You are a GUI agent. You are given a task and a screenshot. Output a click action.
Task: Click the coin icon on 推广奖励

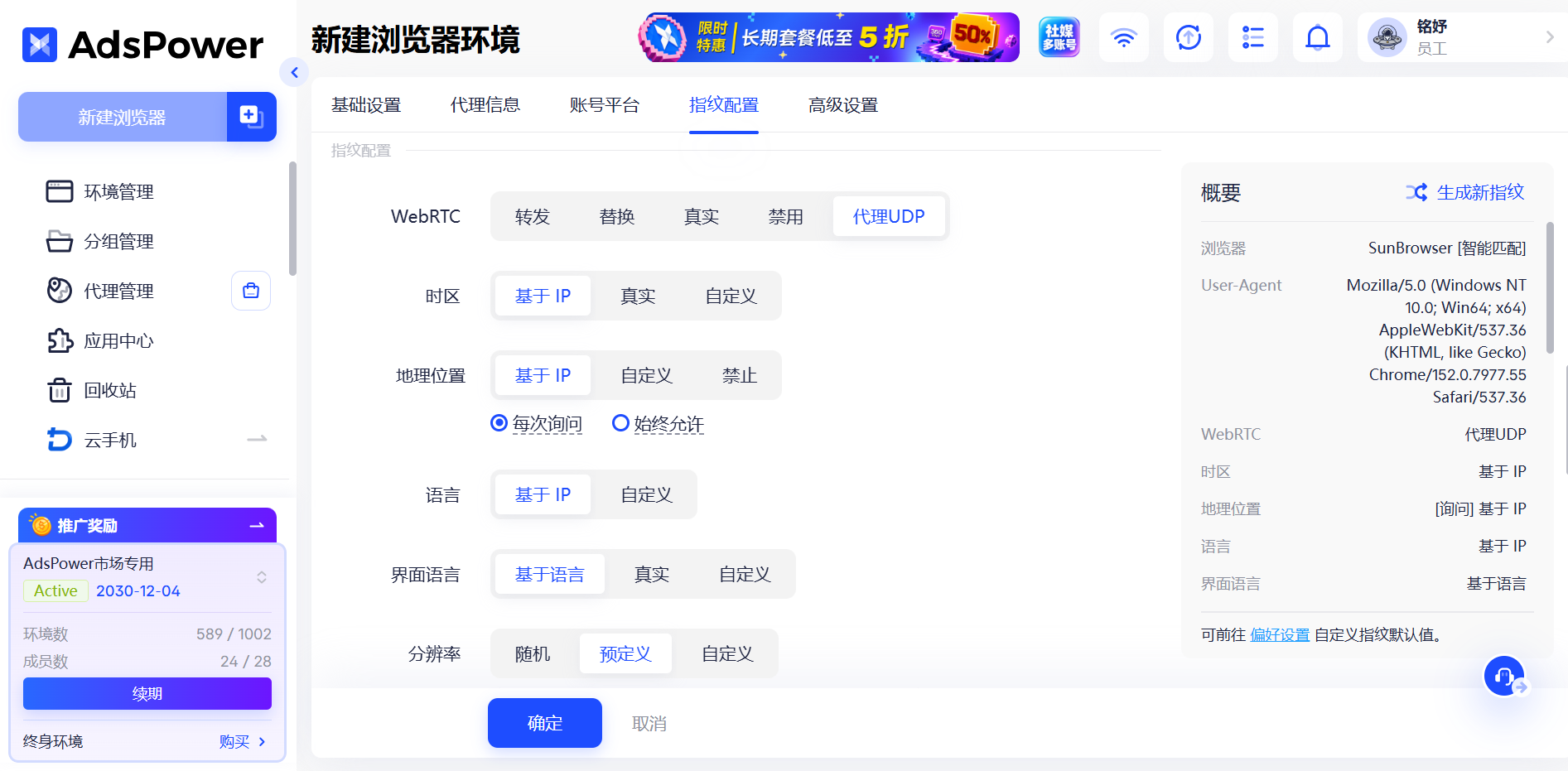pyautogui.click(x=41, y=524)
